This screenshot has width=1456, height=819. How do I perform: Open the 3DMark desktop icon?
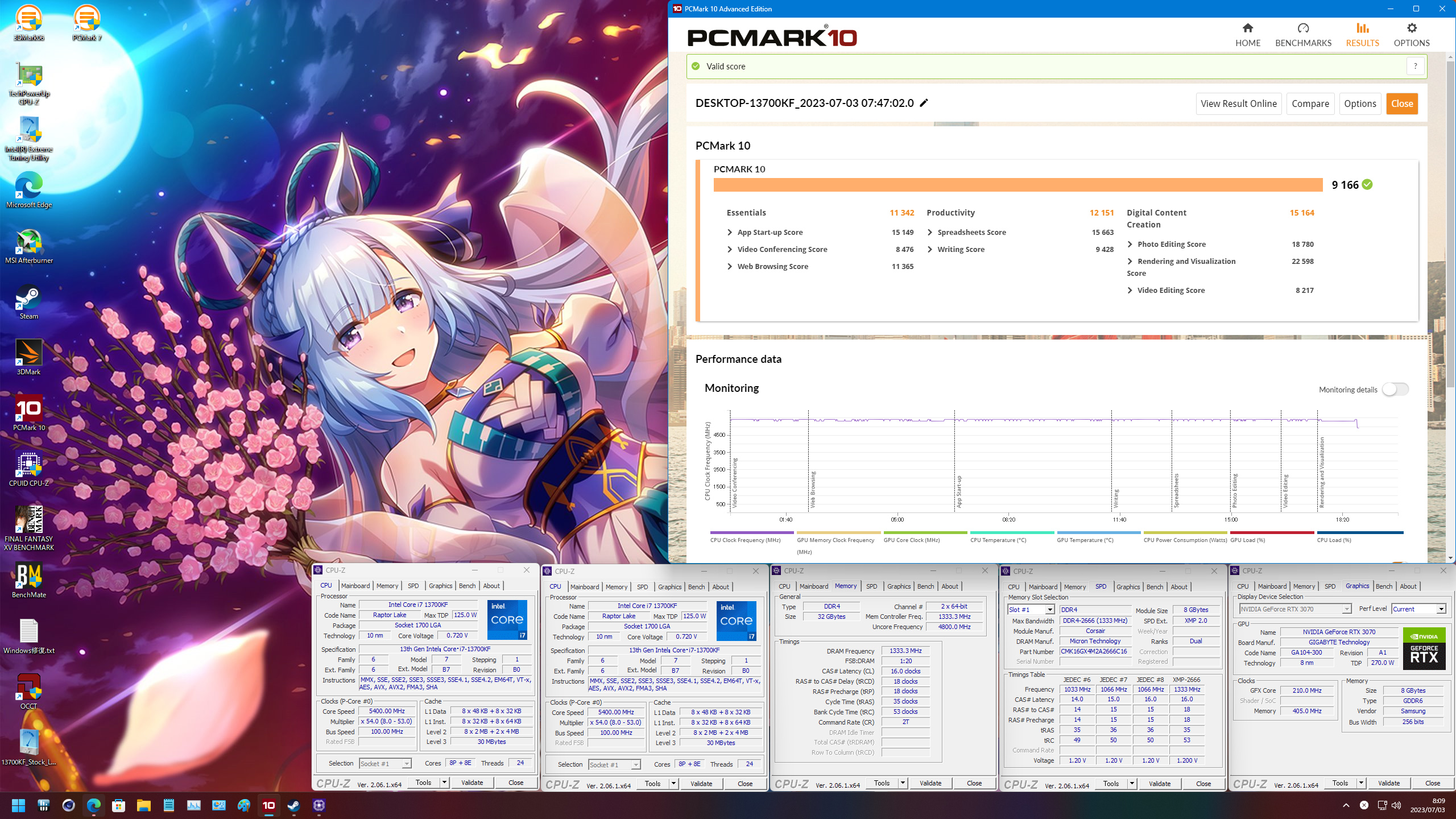pyautogui.click(x=28, y=358)
